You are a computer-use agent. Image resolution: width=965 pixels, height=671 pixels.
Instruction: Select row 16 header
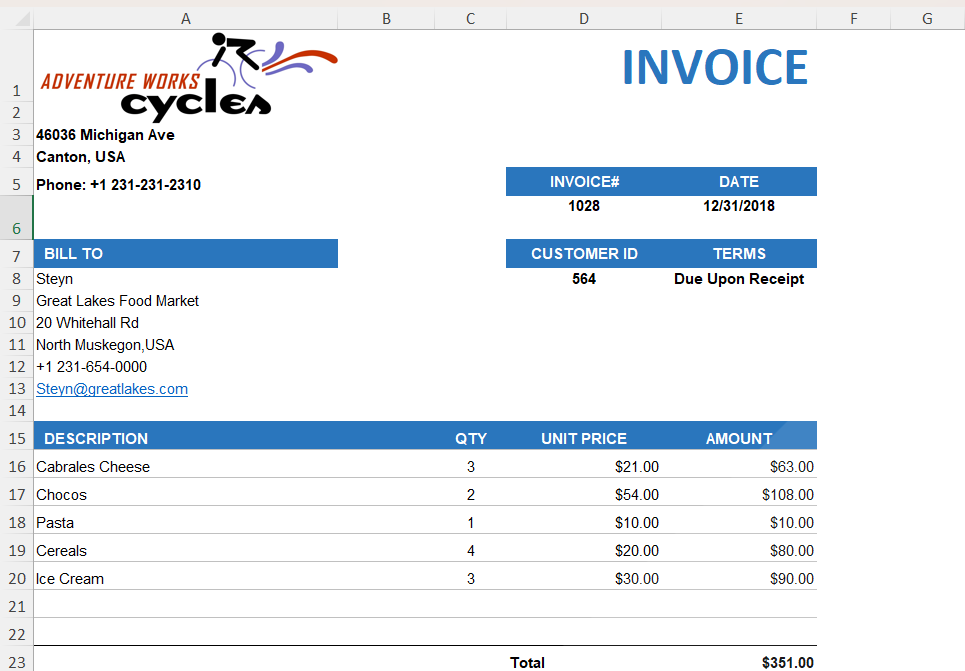(x=17, y=467)
